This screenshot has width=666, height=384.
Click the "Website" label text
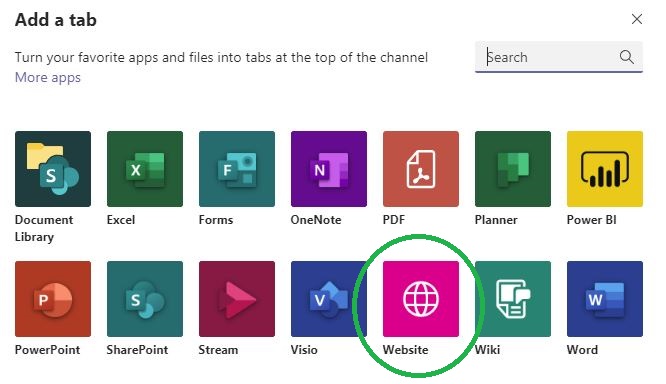405,350
